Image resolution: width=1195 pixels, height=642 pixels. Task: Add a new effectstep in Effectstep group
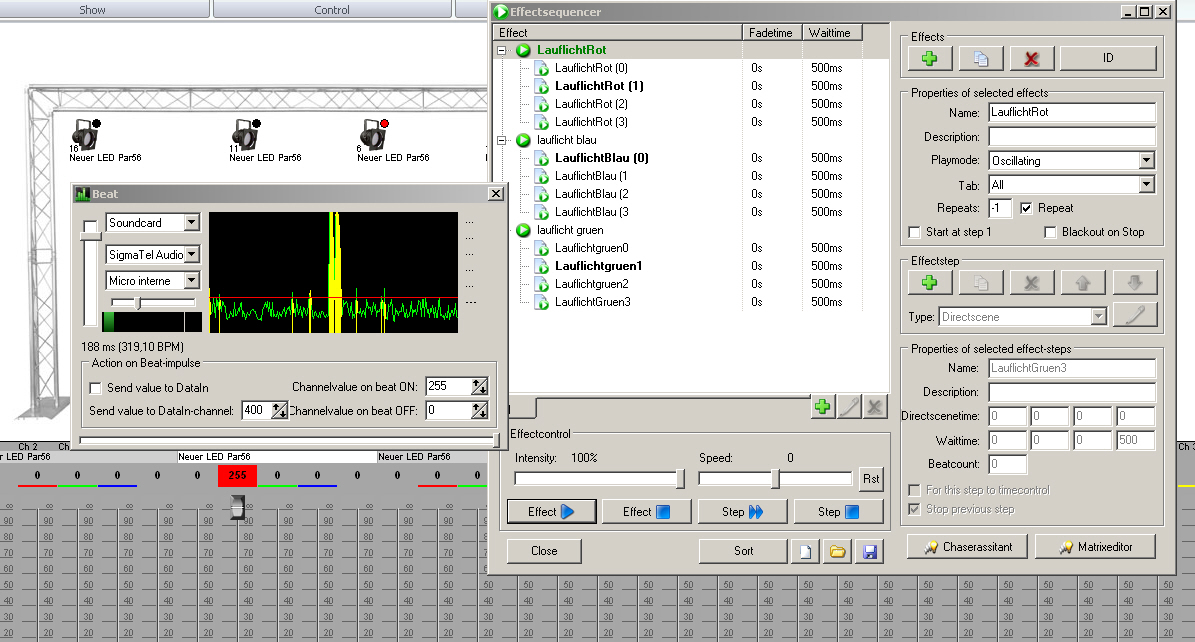point(930,283)
